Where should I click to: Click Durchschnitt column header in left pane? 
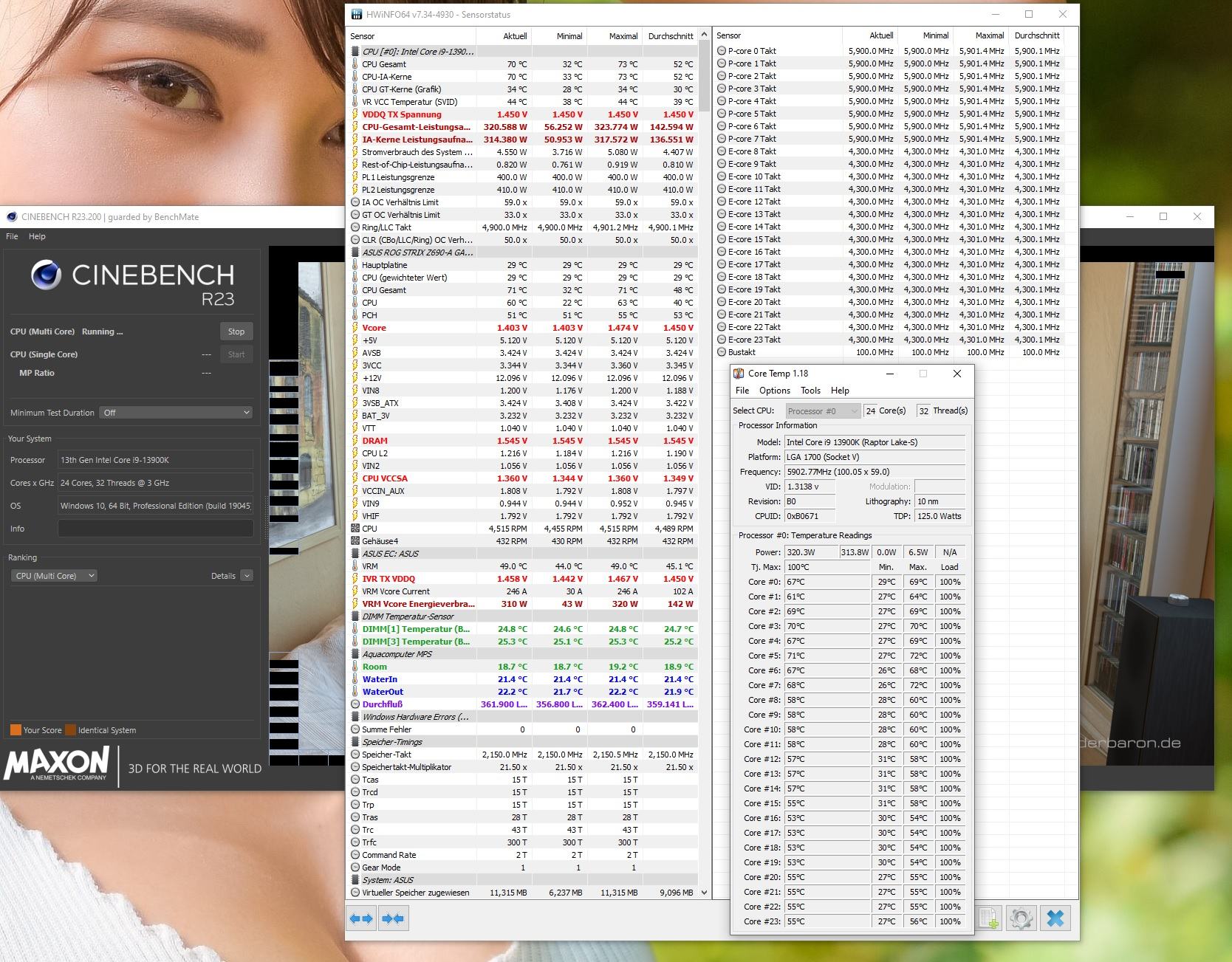(x=670, y=36)
